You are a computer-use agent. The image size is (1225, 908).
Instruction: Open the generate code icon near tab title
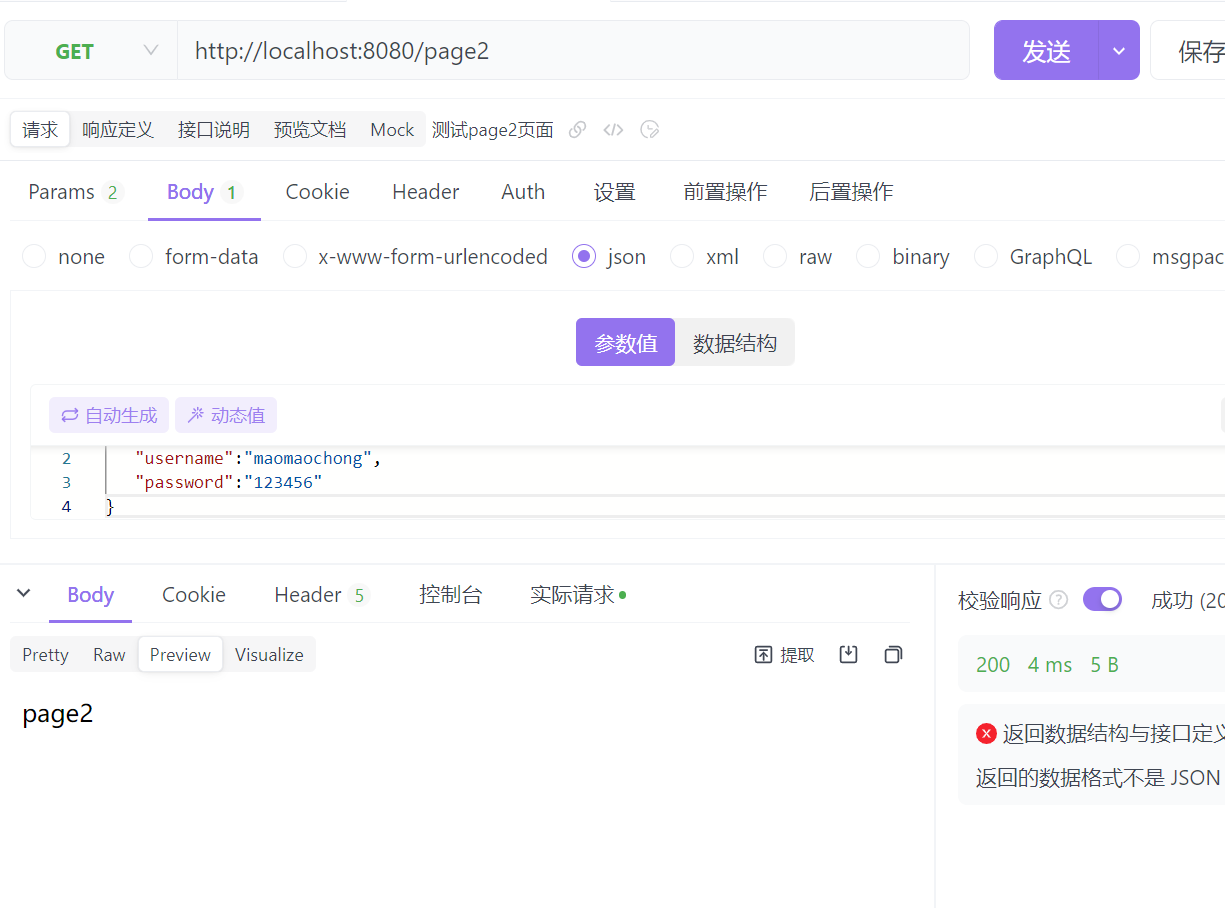(613, 129)
